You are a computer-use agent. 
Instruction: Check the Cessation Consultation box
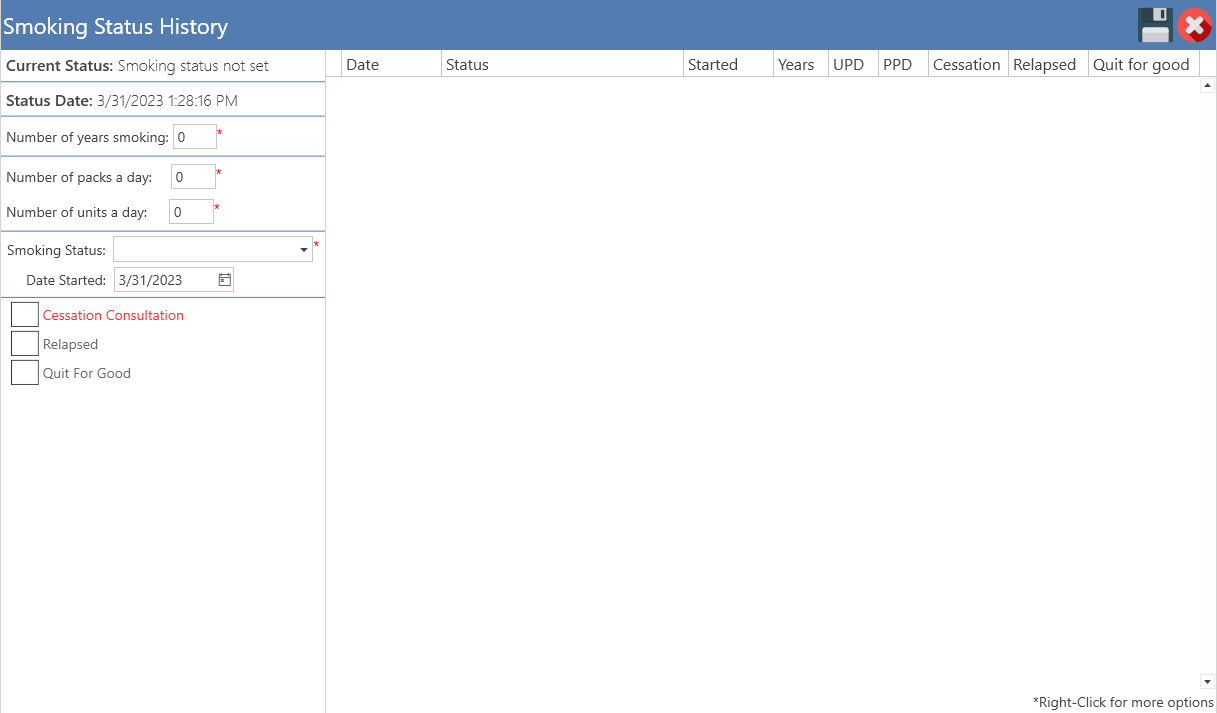(25, 315)
